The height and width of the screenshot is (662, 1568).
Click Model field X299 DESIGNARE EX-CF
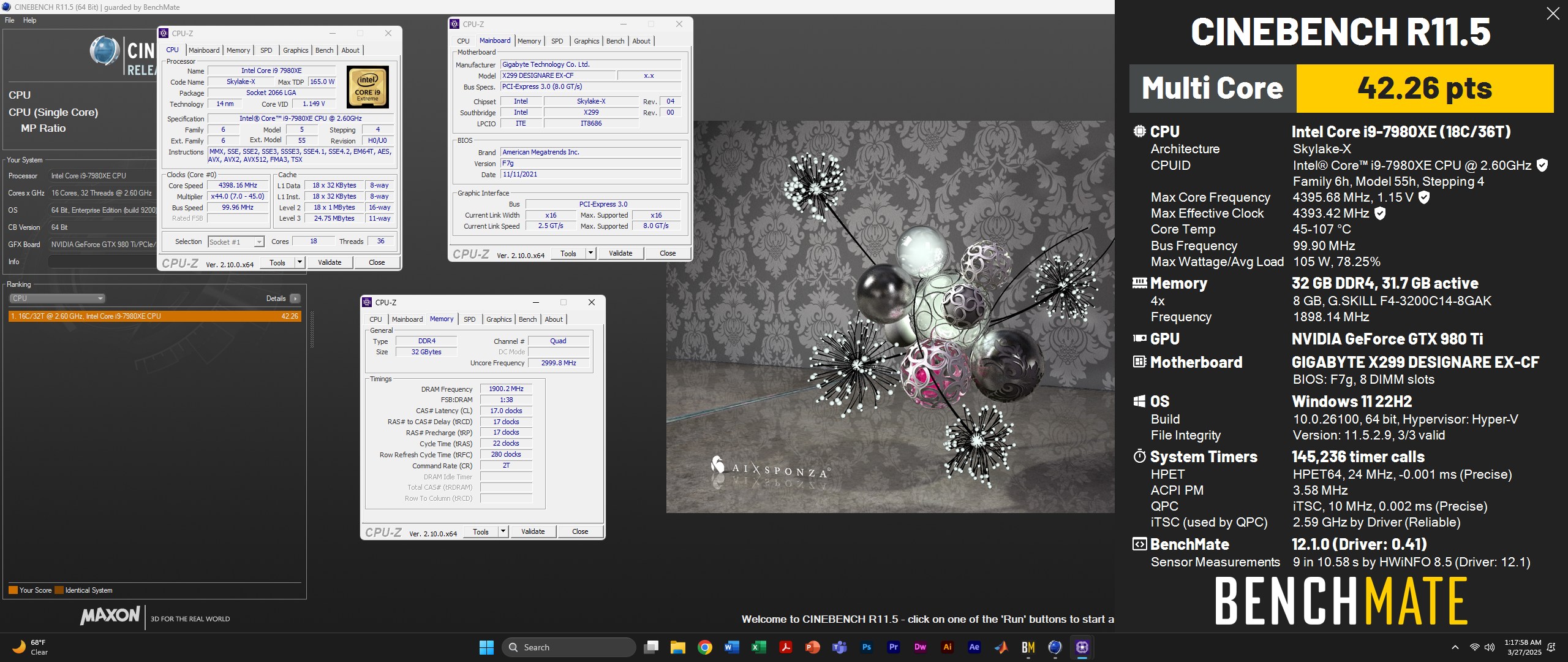click(557, 75)
